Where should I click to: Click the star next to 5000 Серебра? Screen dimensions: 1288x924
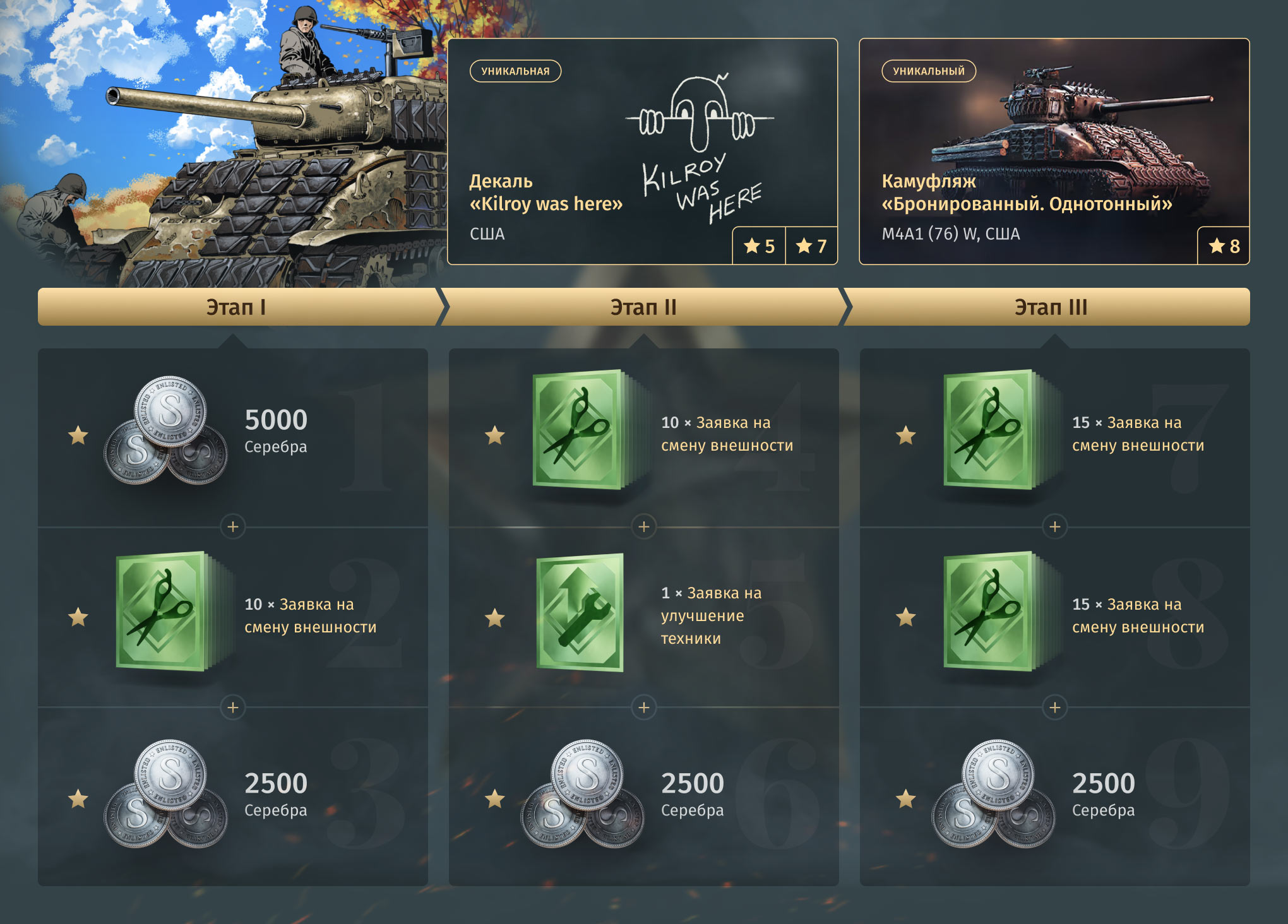(78, 435)
